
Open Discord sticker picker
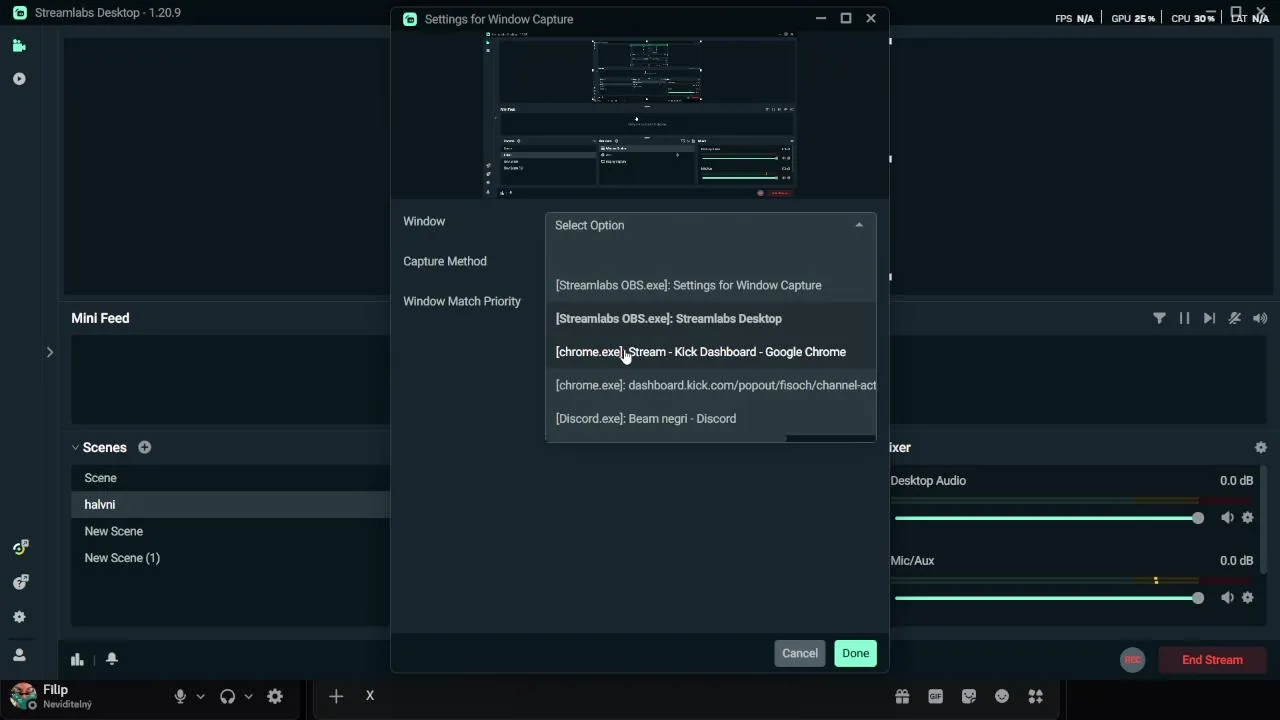point(969,696)
